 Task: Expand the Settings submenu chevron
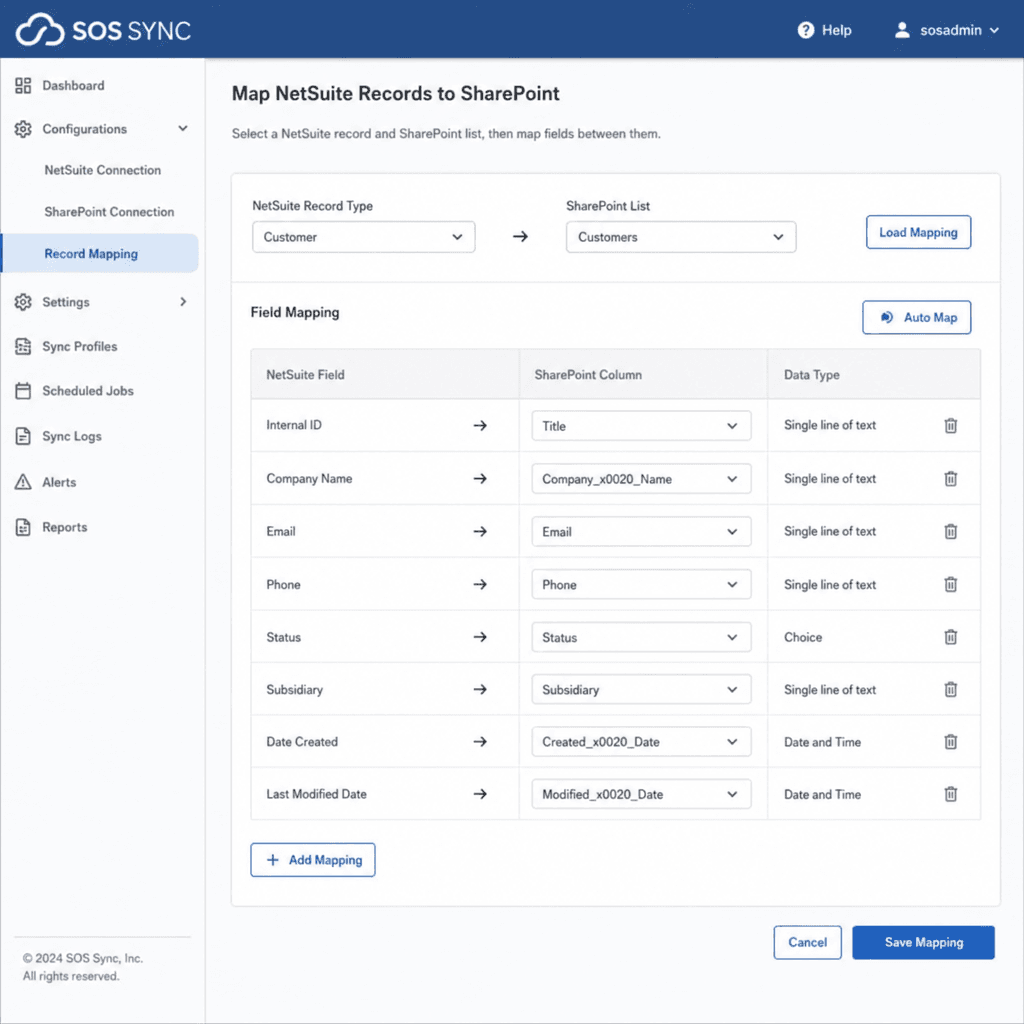click(x=183, y=302)
